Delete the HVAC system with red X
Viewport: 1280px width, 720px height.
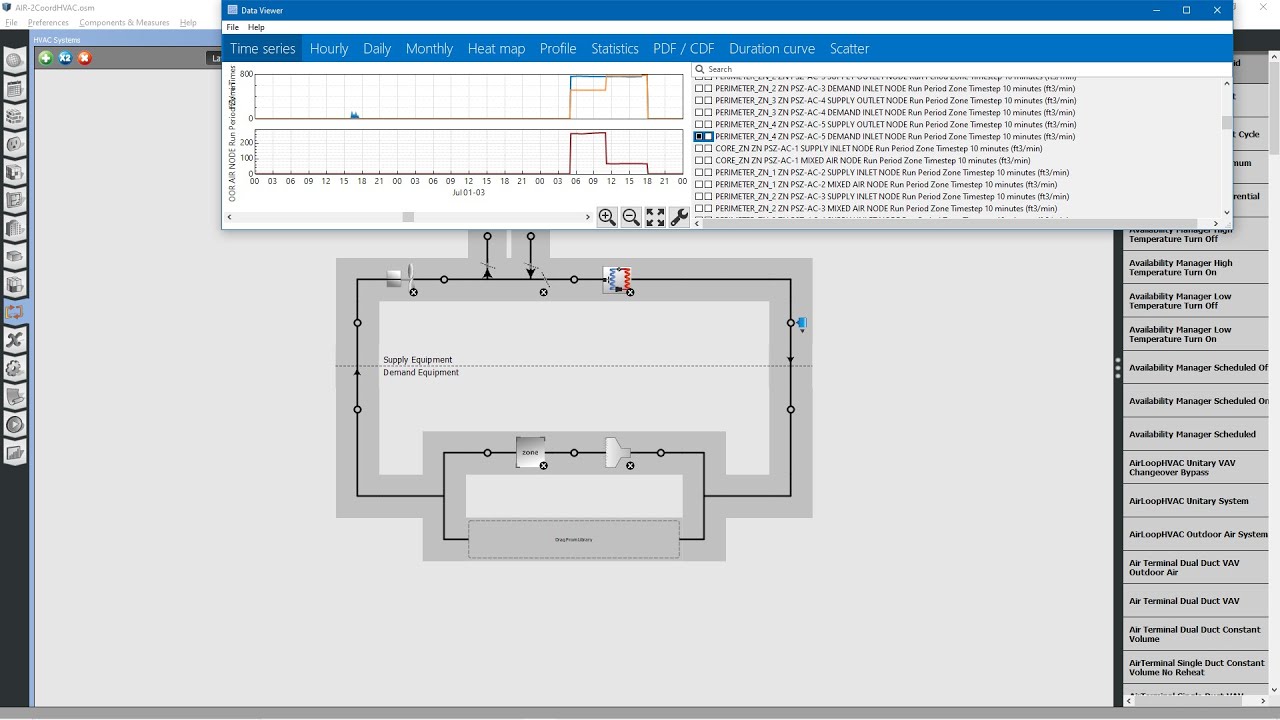(x=85, y=58)
